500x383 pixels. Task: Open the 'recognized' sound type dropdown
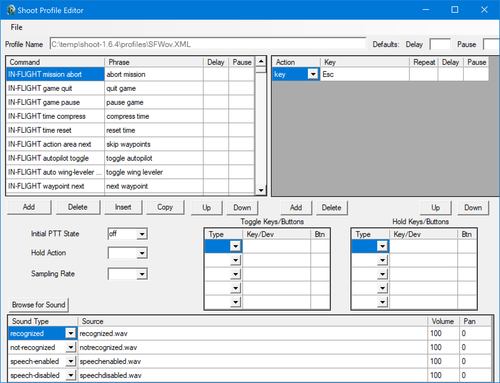(x=71, y=333)
